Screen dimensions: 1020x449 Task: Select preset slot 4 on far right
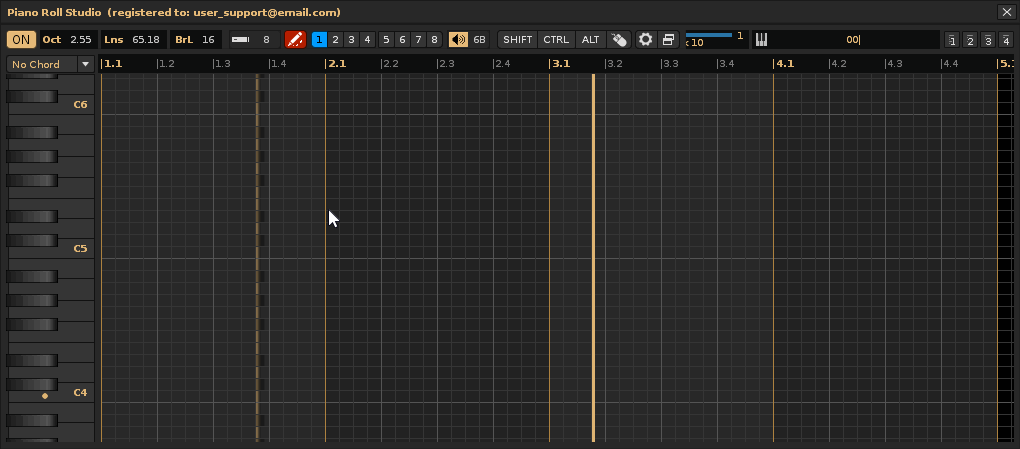coord(1003,40)
